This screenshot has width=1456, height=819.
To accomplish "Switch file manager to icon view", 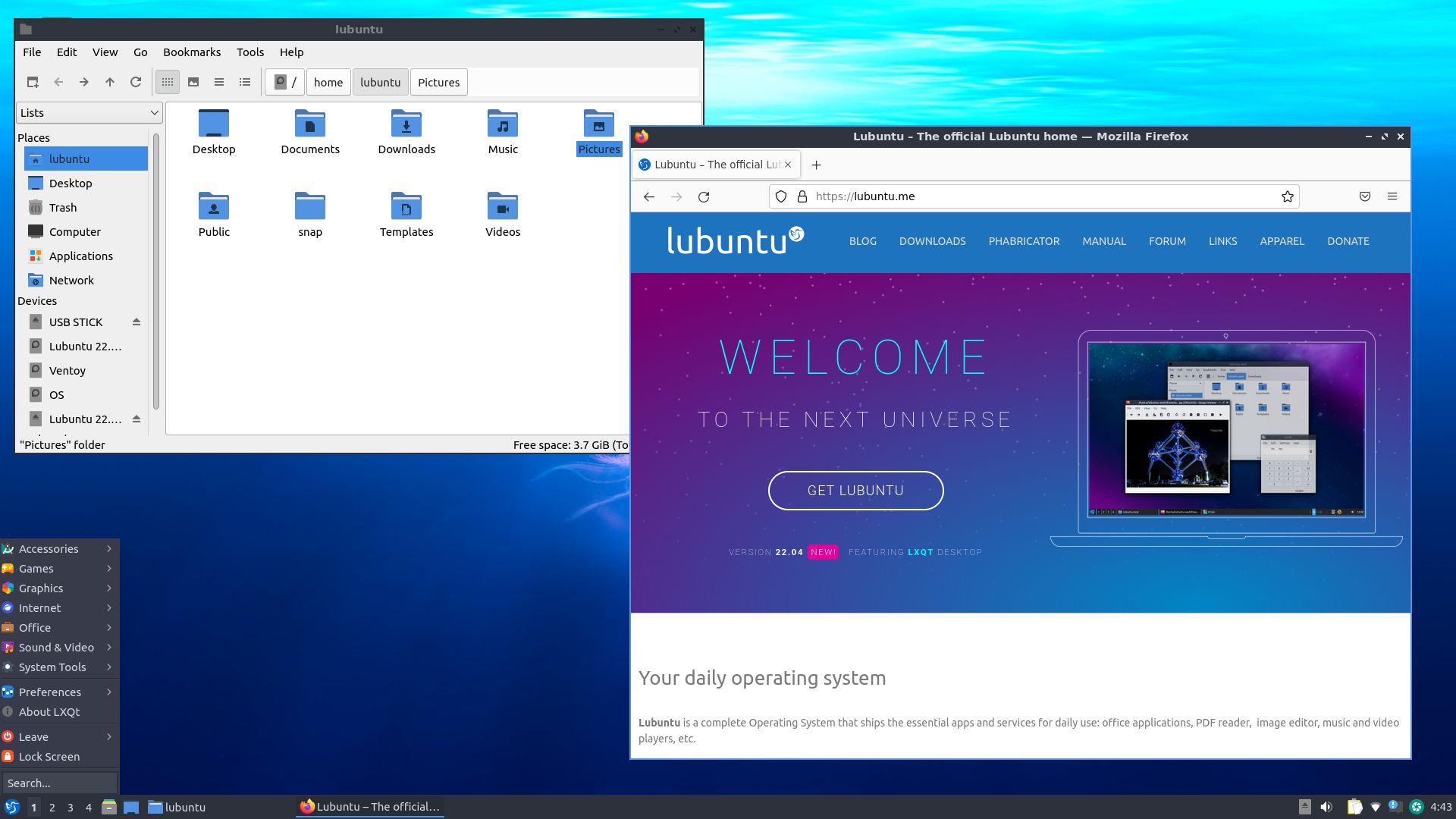I will tap(168, 82).
